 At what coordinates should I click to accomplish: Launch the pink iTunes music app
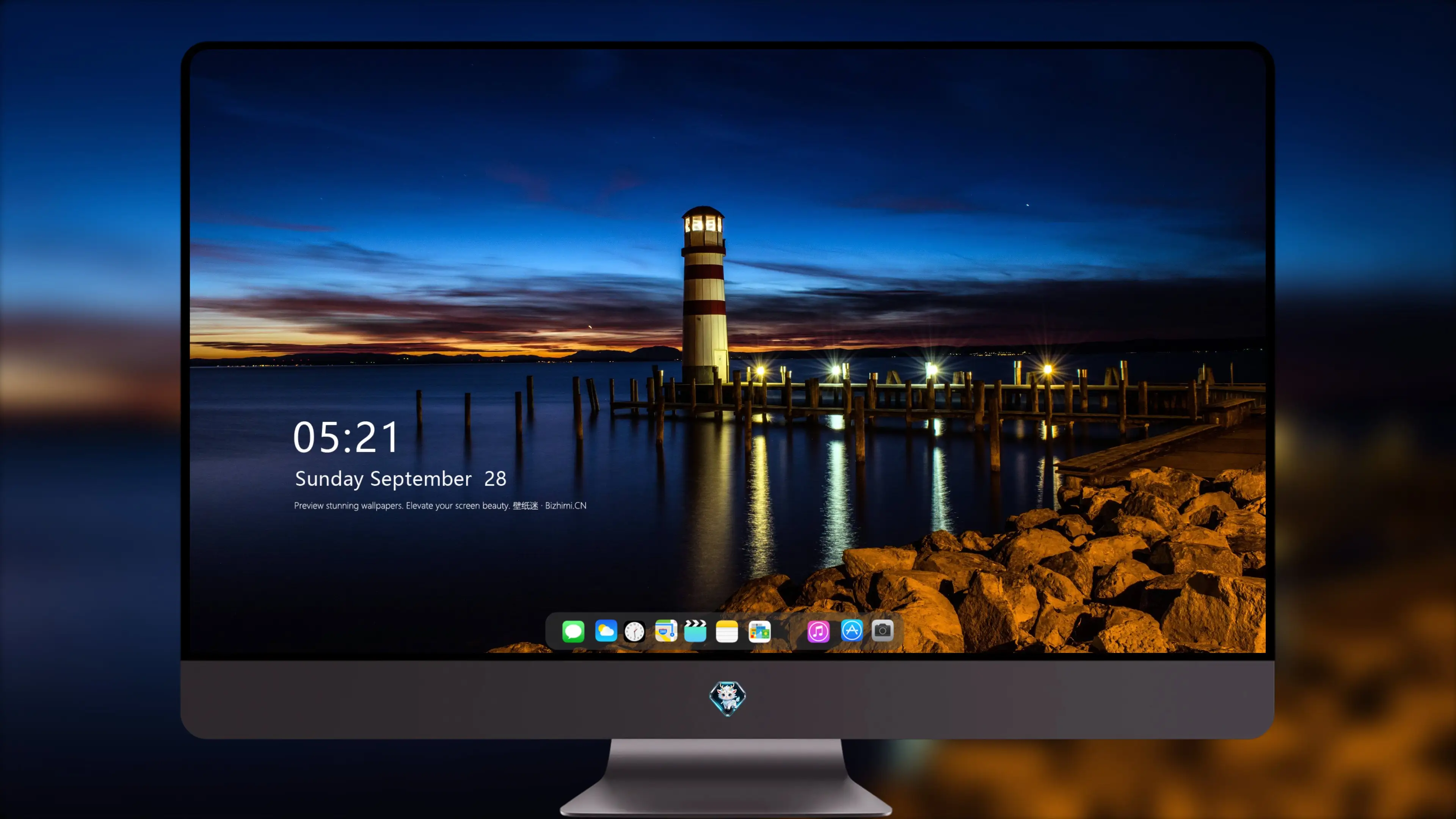819,631
